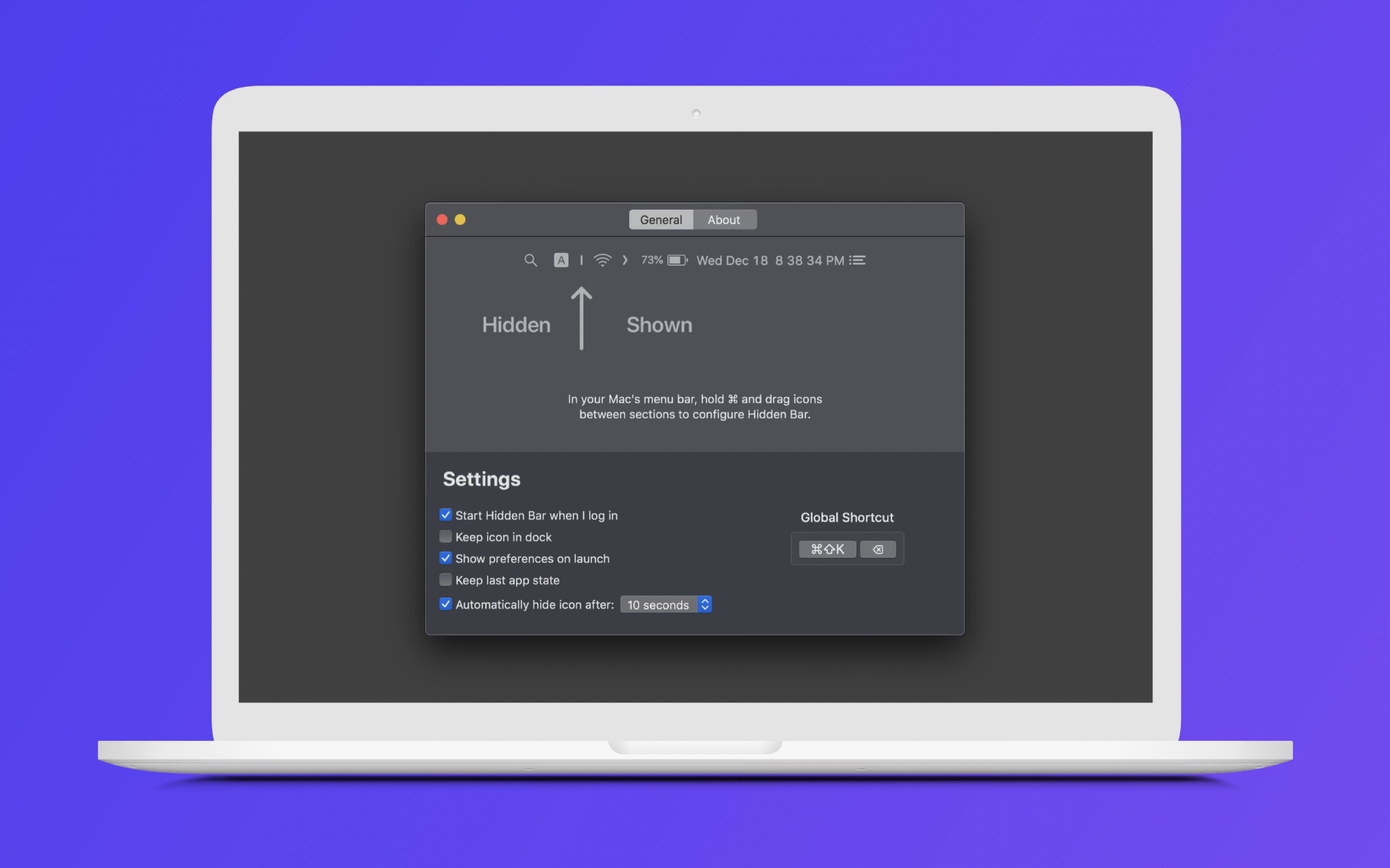Enable Keep icon in dock checkbox
This screenshot has height=868, width=1390.
tap(445, 537)
